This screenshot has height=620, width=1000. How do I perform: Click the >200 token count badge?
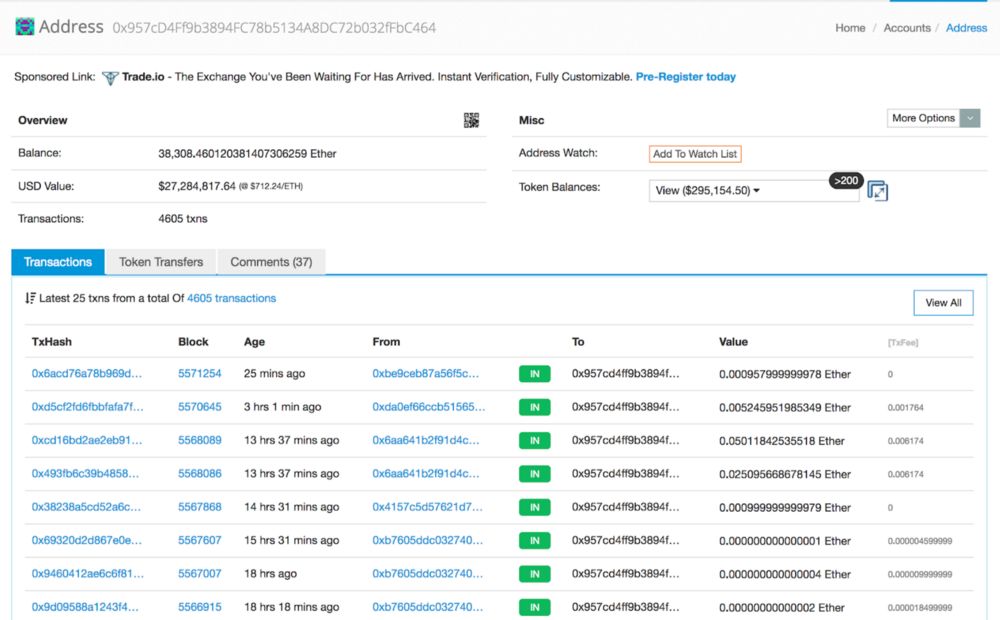point(846,181)
